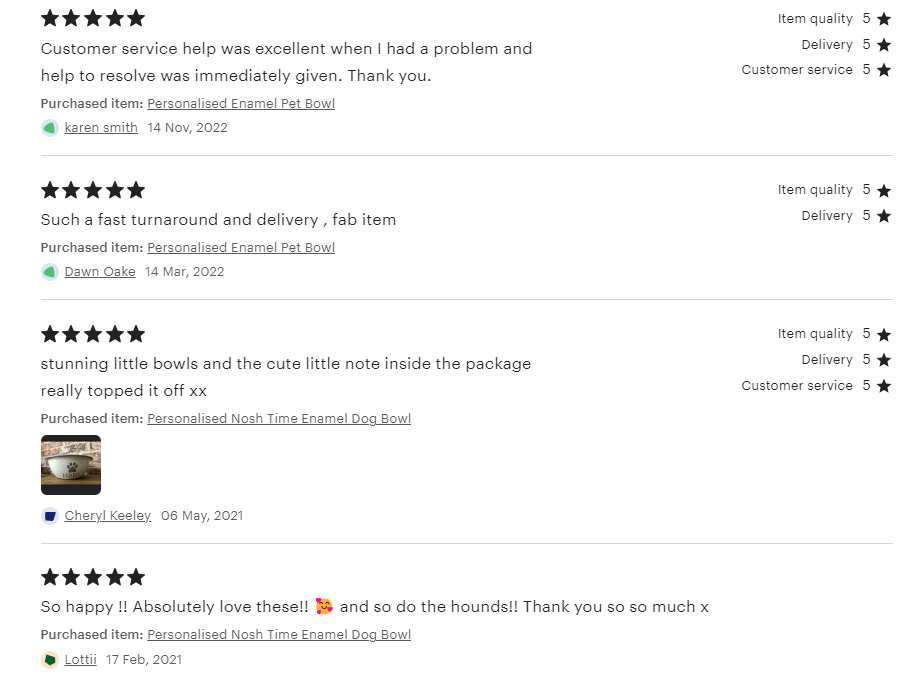907x682 pixels.
Task: Open Lottii's profile link
Action: [81, 660]
